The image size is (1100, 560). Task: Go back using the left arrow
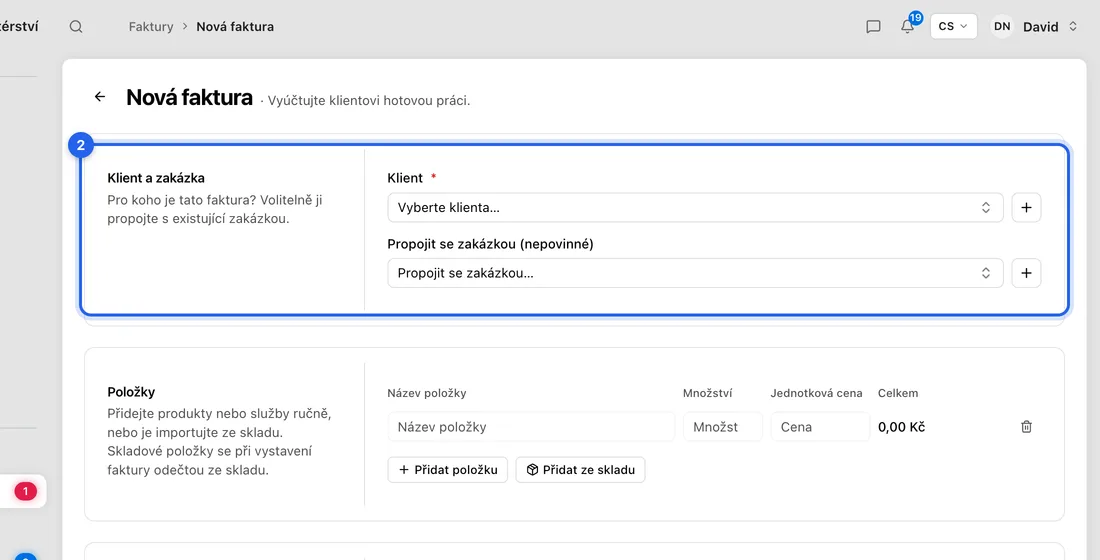pyautogui.click(x=100, y=97)
